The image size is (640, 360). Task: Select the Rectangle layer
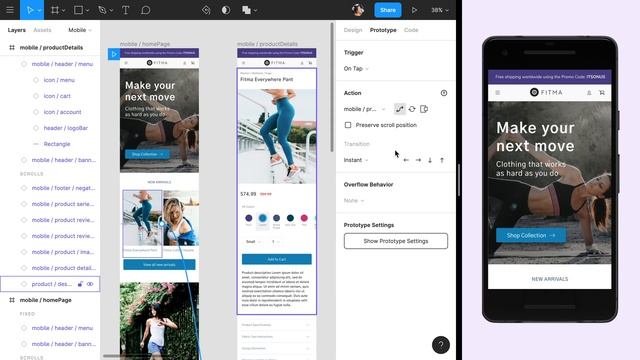pos(57,144)
